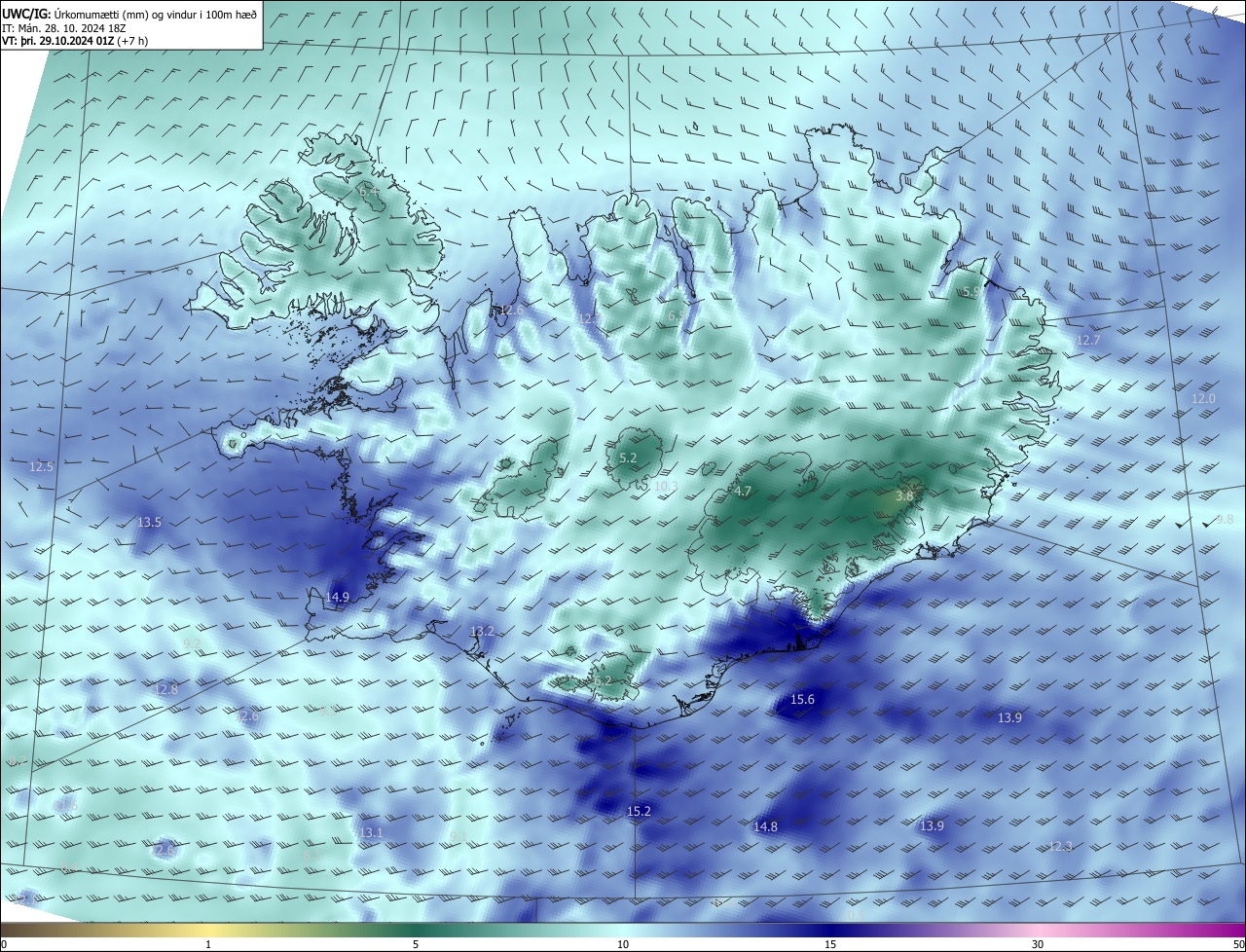This screenshot has height=952, width=1246.
Task: Click the 12.8 value label on the map
Action: pyautogui.click(x=166, y=689)
